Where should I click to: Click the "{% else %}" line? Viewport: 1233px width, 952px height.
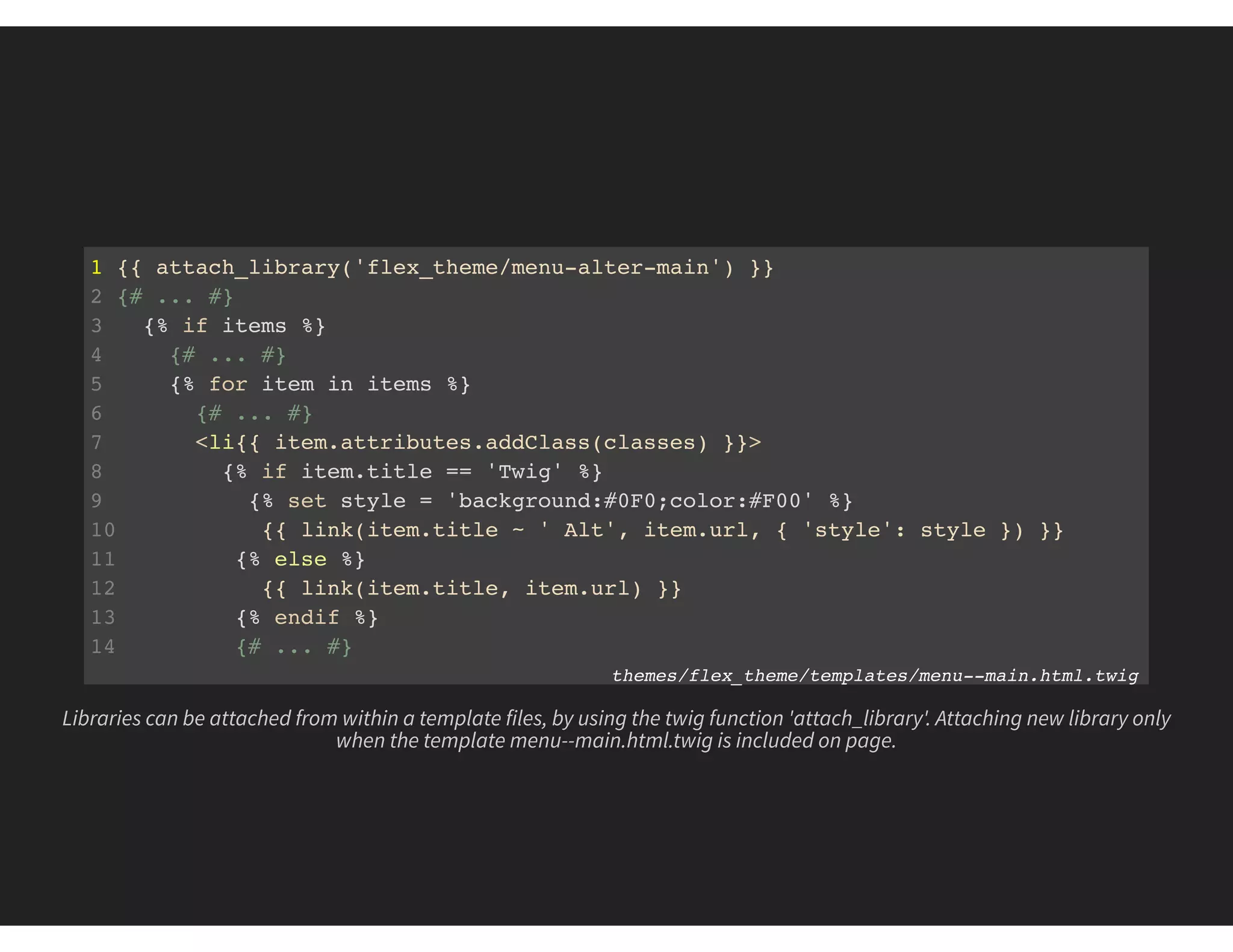[301, 559]
